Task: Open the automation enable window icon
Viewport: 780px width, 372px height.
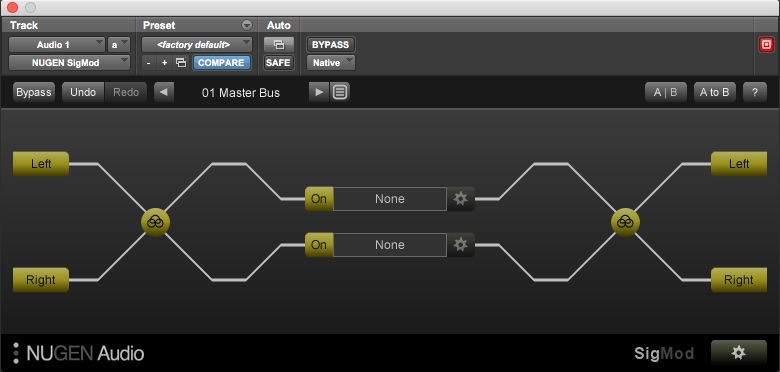Action: tap(279, 45)
